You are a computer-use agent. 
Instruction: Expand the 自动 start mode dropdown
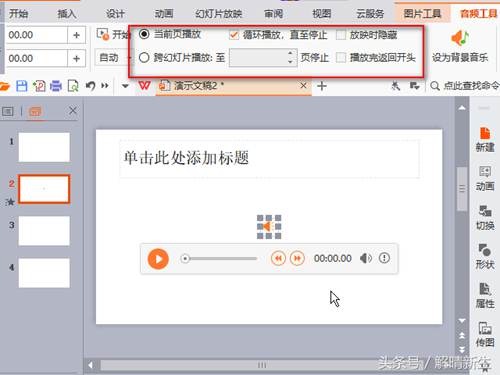point(112,58)
